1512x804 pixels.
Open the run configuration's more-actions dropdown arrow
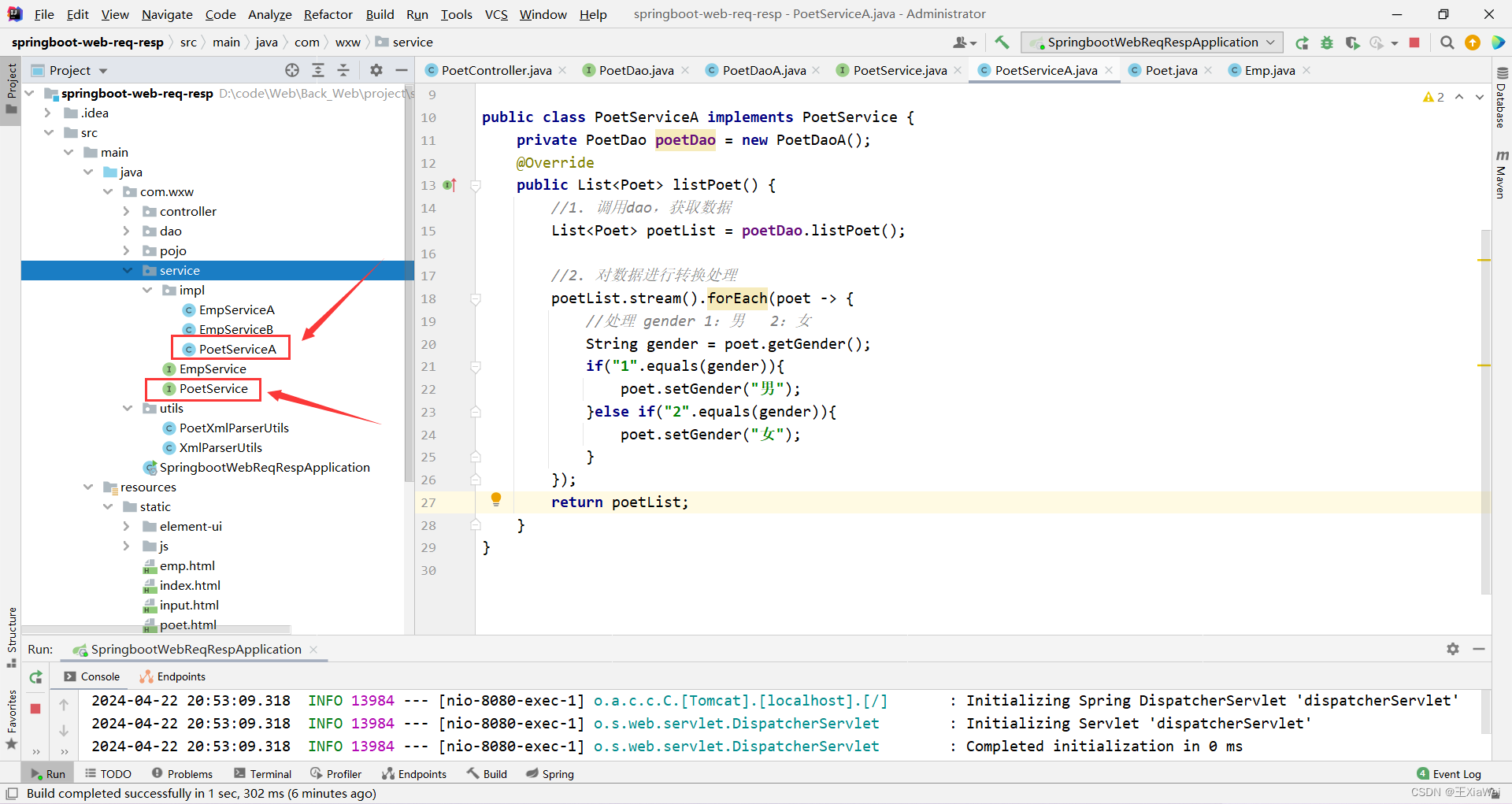click(1394, 43)
